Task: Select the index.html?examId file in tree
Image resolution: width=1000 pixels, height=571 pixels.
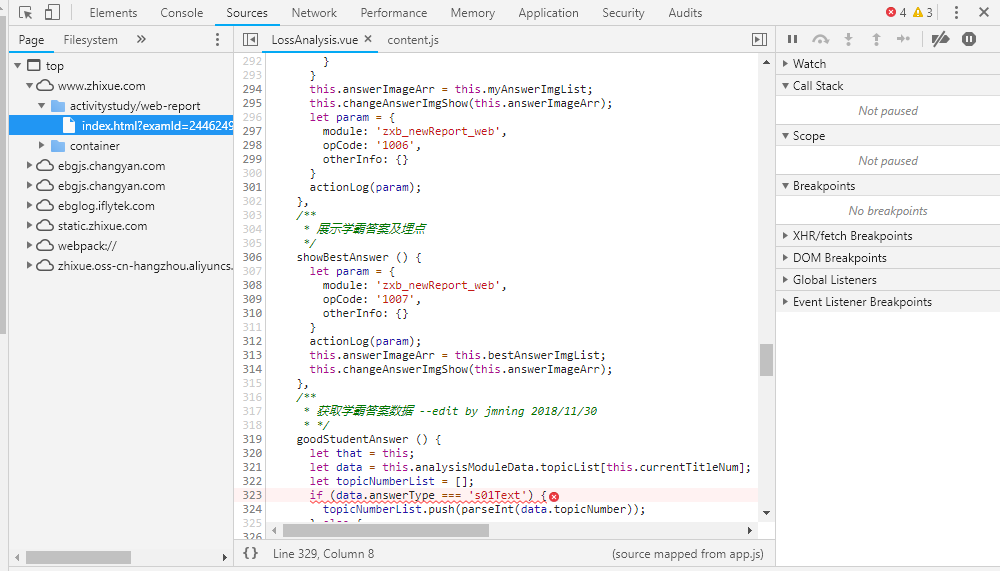Action: tap(121, 126)
